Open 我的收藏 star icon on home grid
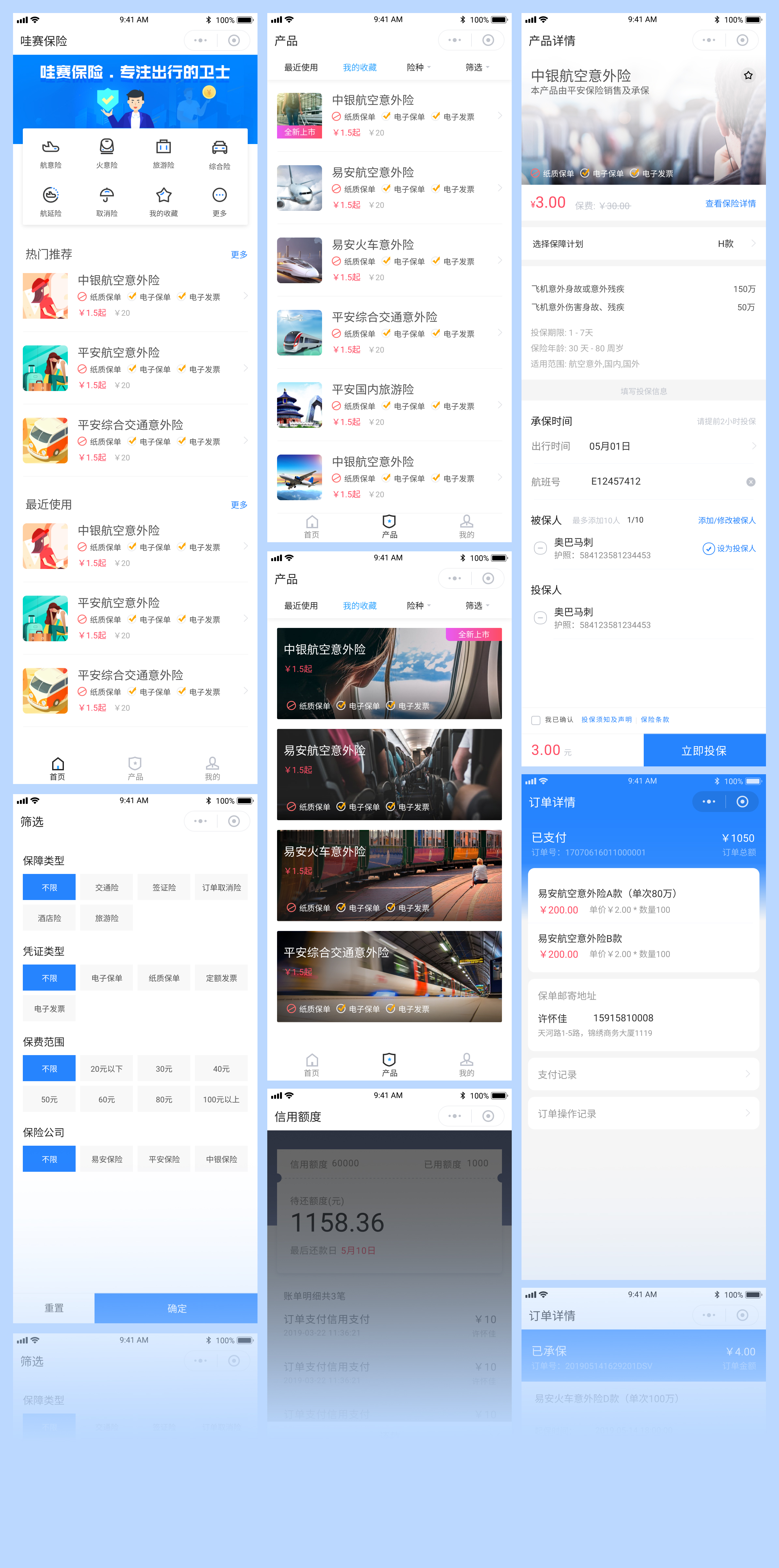779x1568 pixels. 163,196
